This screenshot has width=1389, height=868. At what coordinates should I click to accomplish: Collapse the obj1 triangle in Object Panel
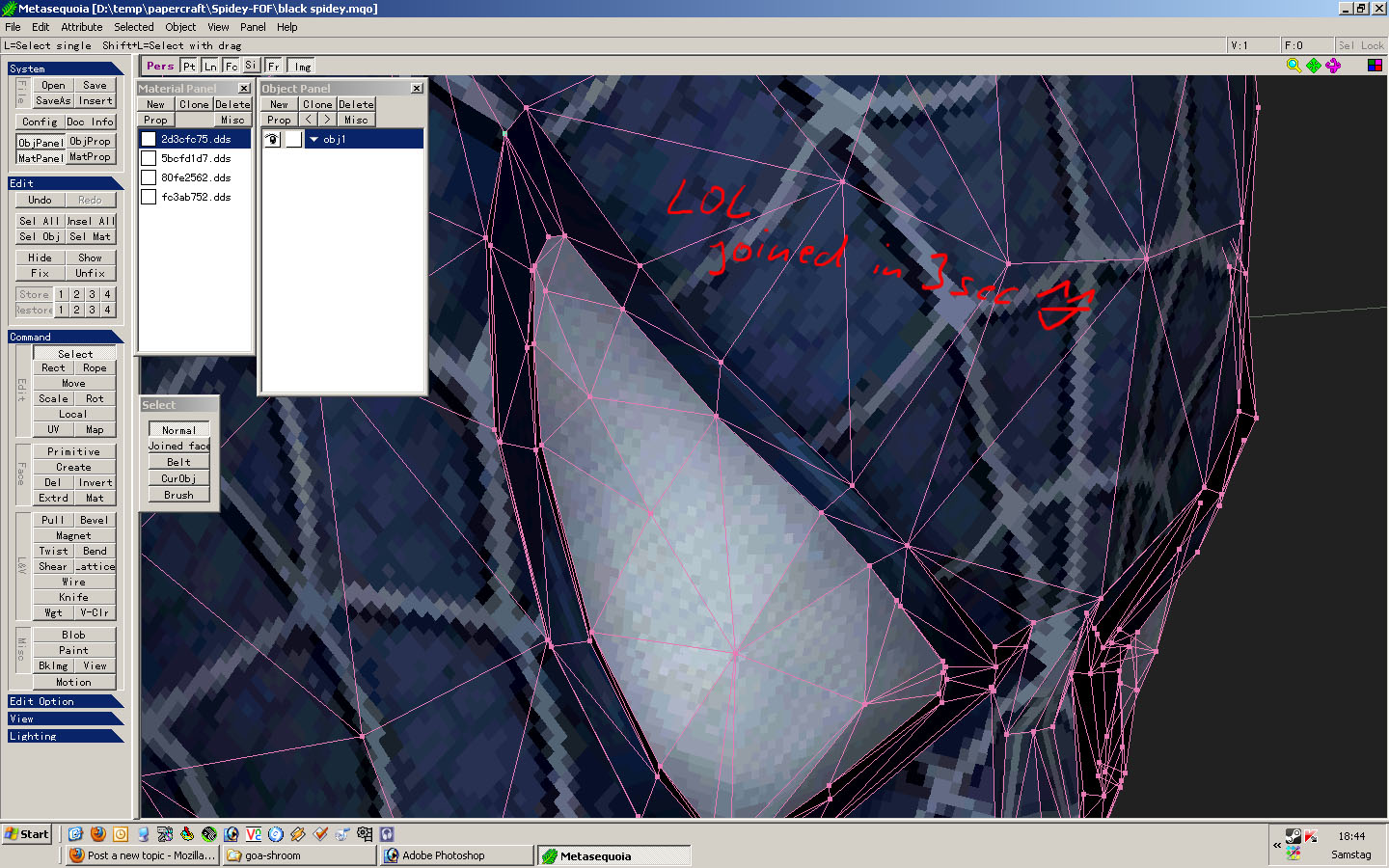coord(313,140)
